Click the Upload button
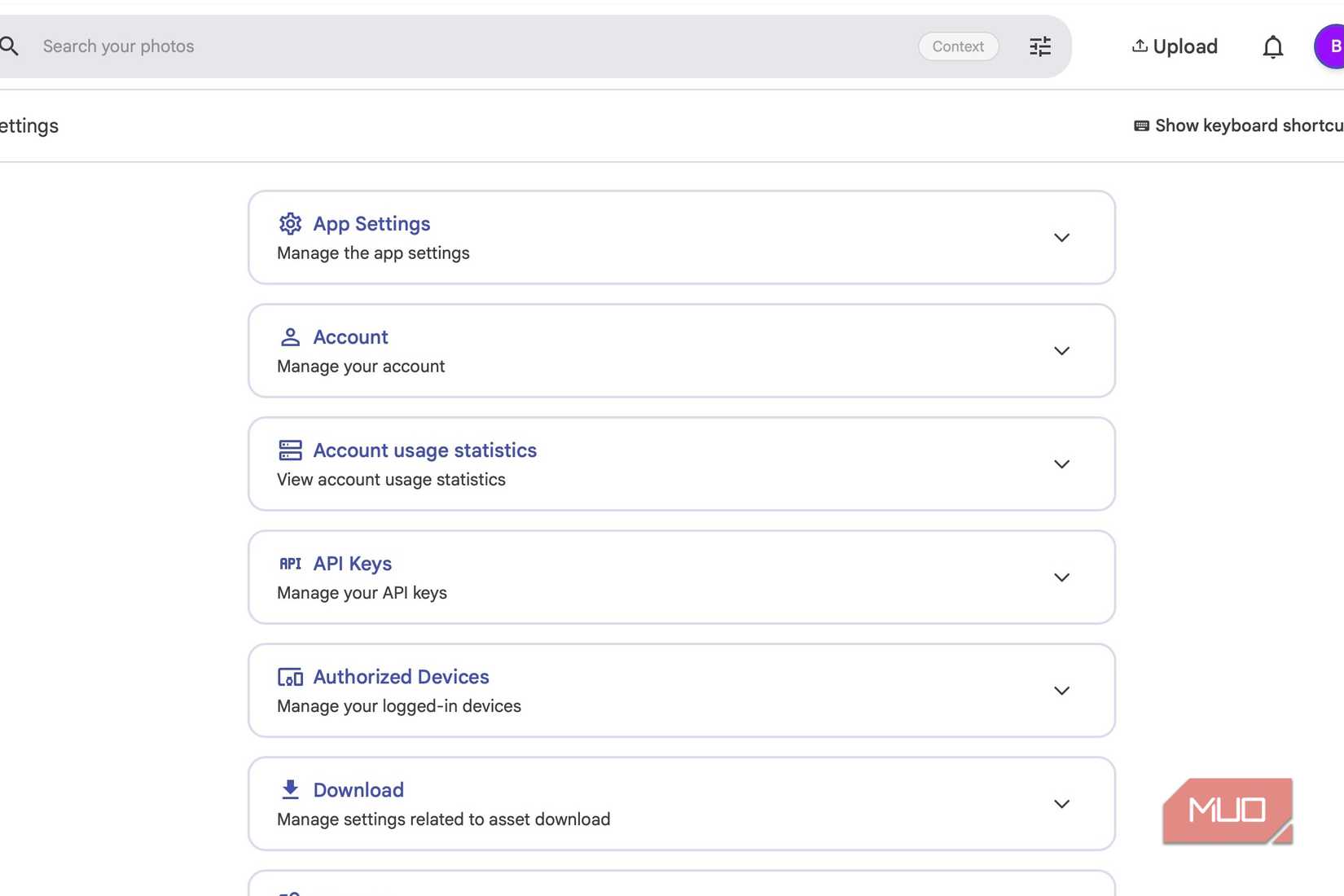 tap(1175, 46)
